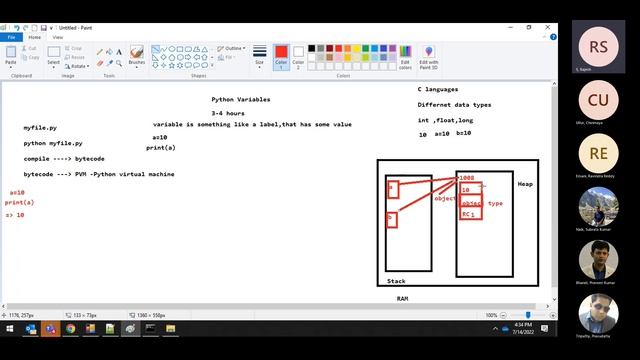Open the Customize Quick Access Toolbar arrow
Image resolution: width=640 pixels, height=360 pixels.
[51, 28]
